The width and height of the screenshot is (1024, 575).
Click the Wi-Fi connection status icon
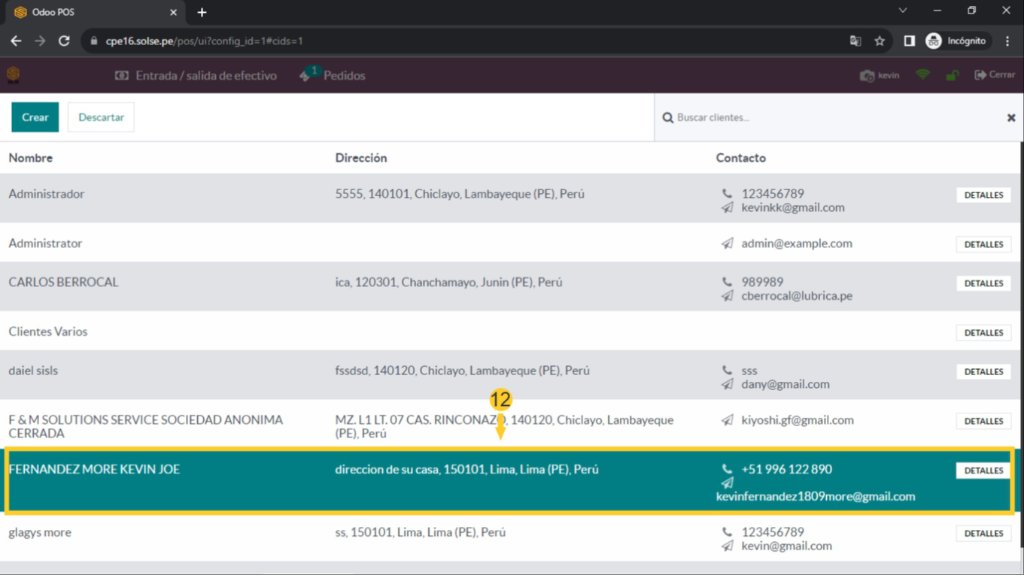pos(922,75)
